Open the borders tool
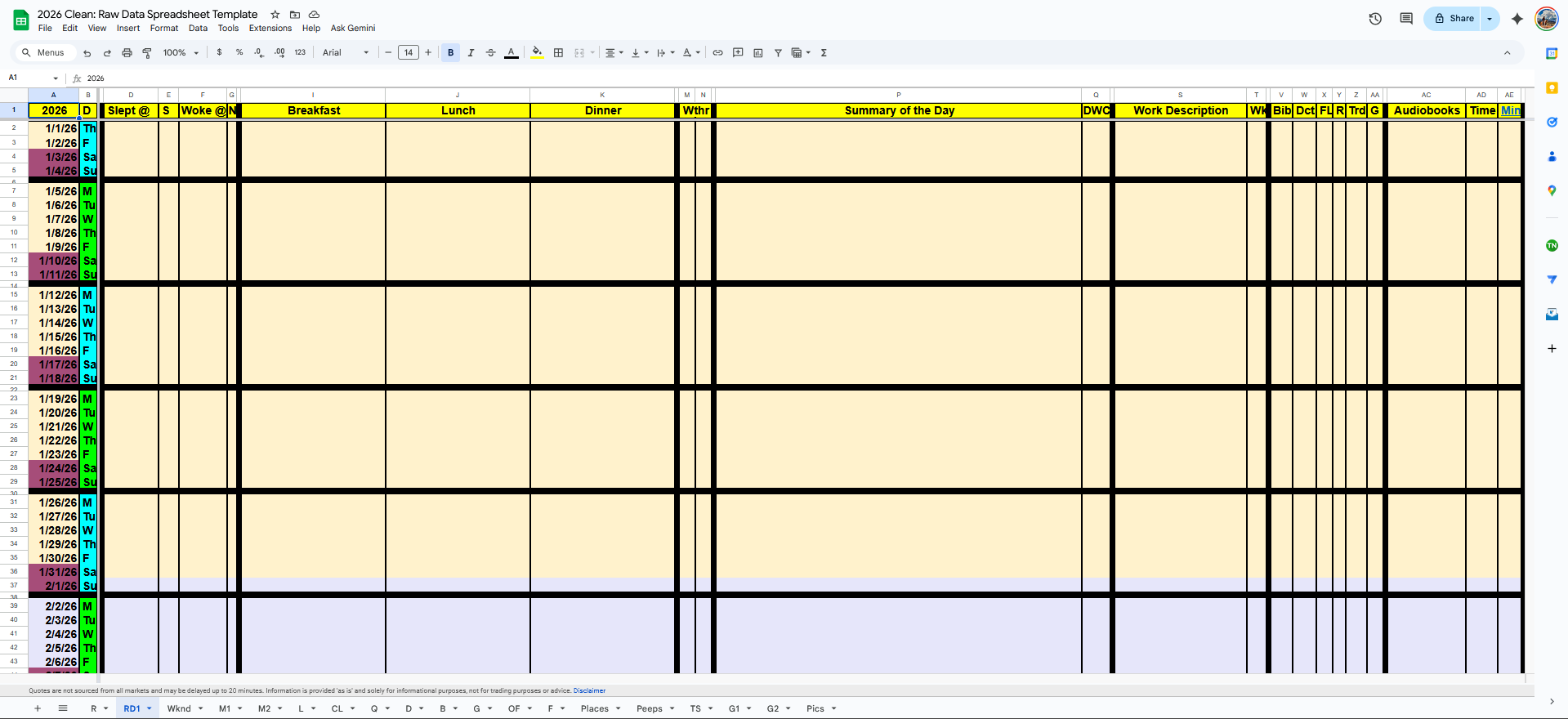This screenshot has width=1568, height=719. (558, 53)
